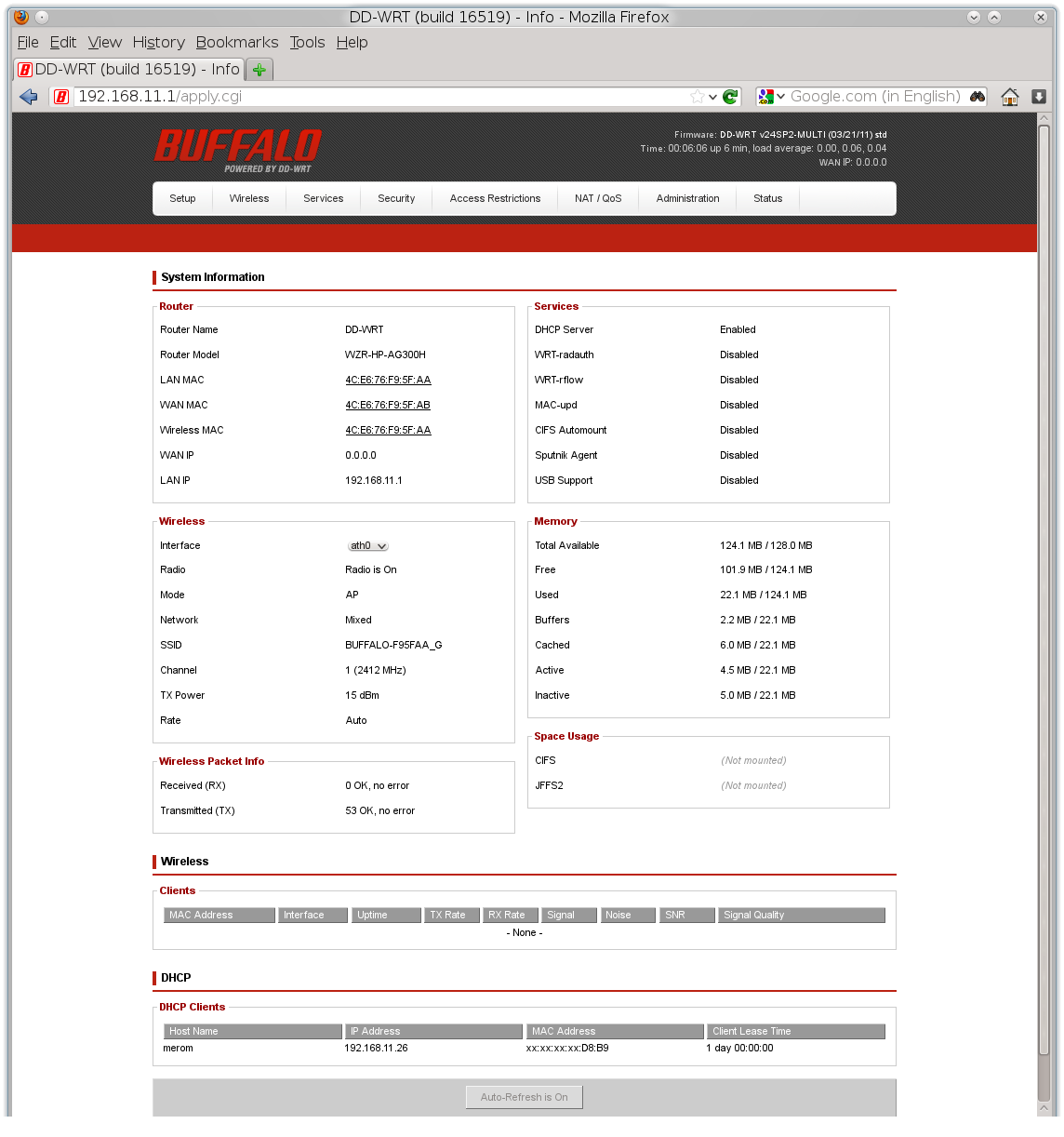Click the SSID value 'BUFFALO-F95FAA_G'

393,646
